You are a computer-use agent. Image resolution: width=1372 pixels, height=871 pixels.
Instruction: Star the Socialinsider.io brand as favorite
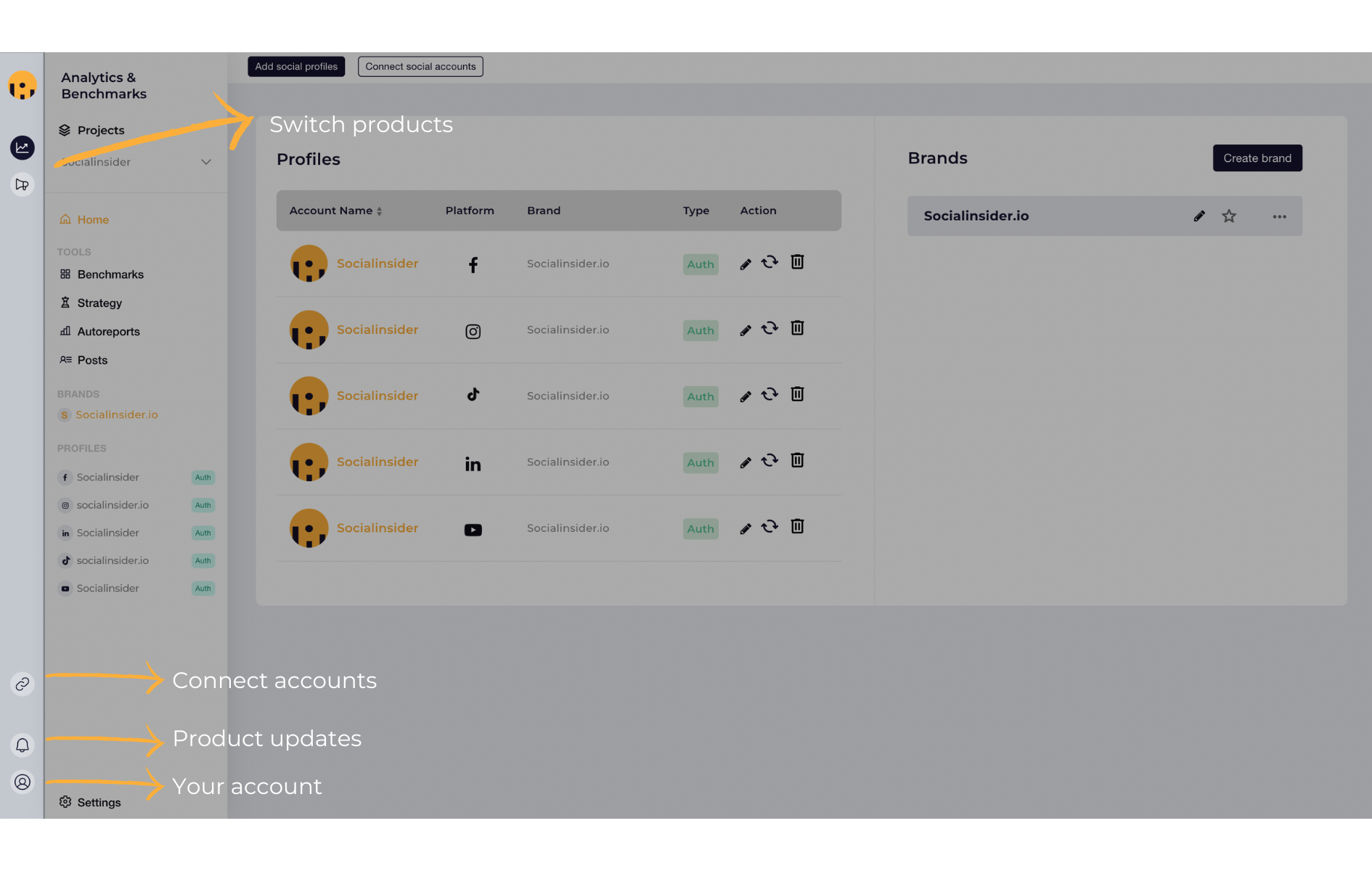pos(1229,216)
